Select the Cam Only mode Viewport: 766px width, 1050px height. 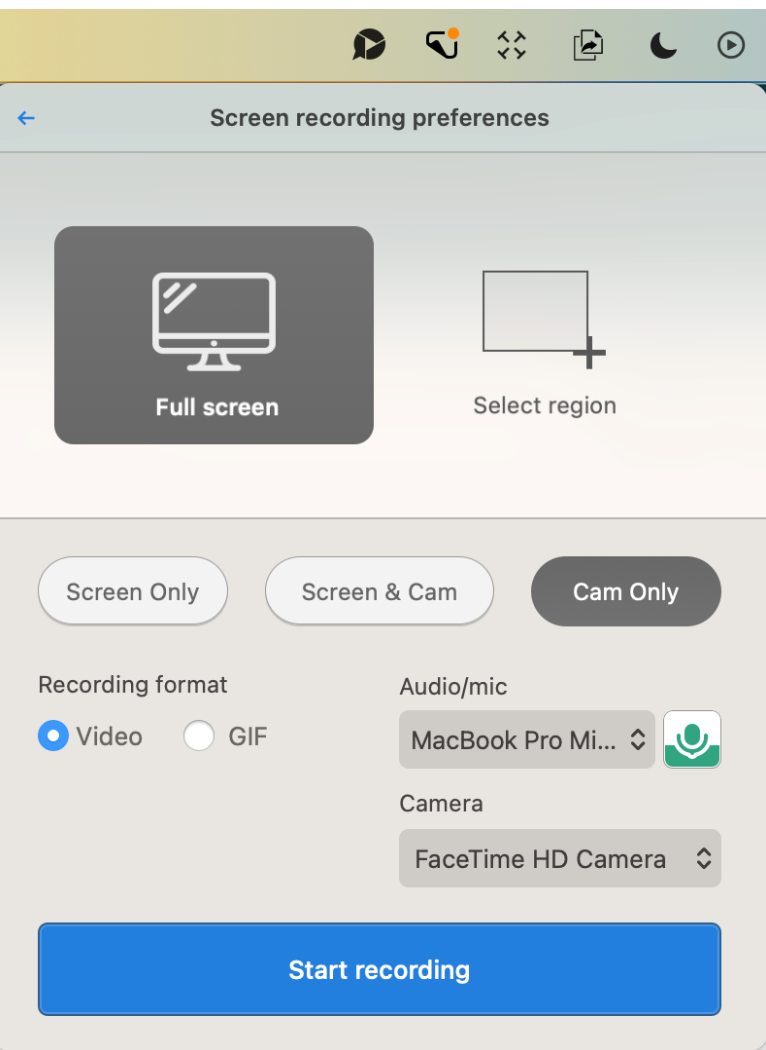(x=626, y=592)
